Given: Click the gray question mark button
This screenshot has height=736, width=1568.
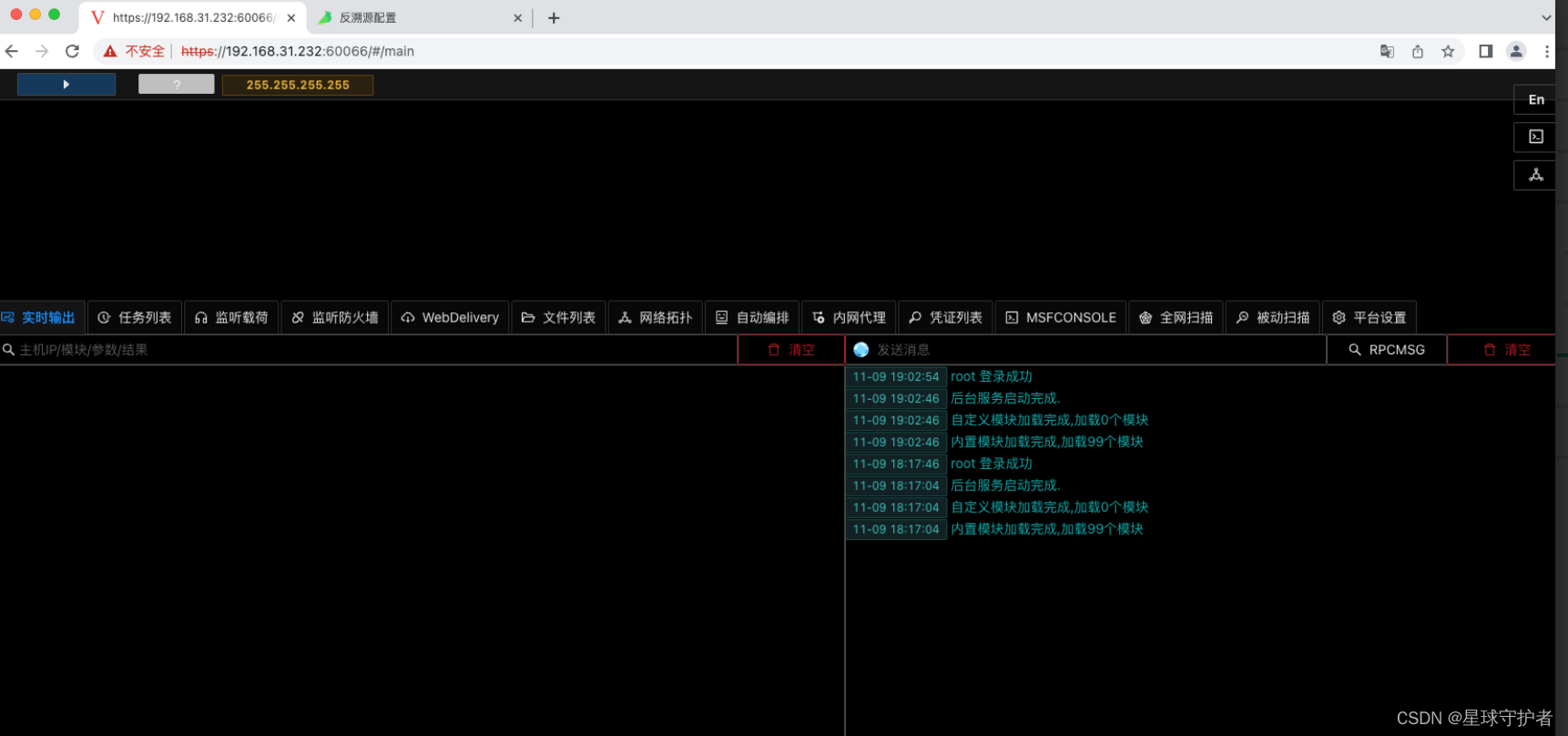Looking at the screenshot, I should coord(177,85).
